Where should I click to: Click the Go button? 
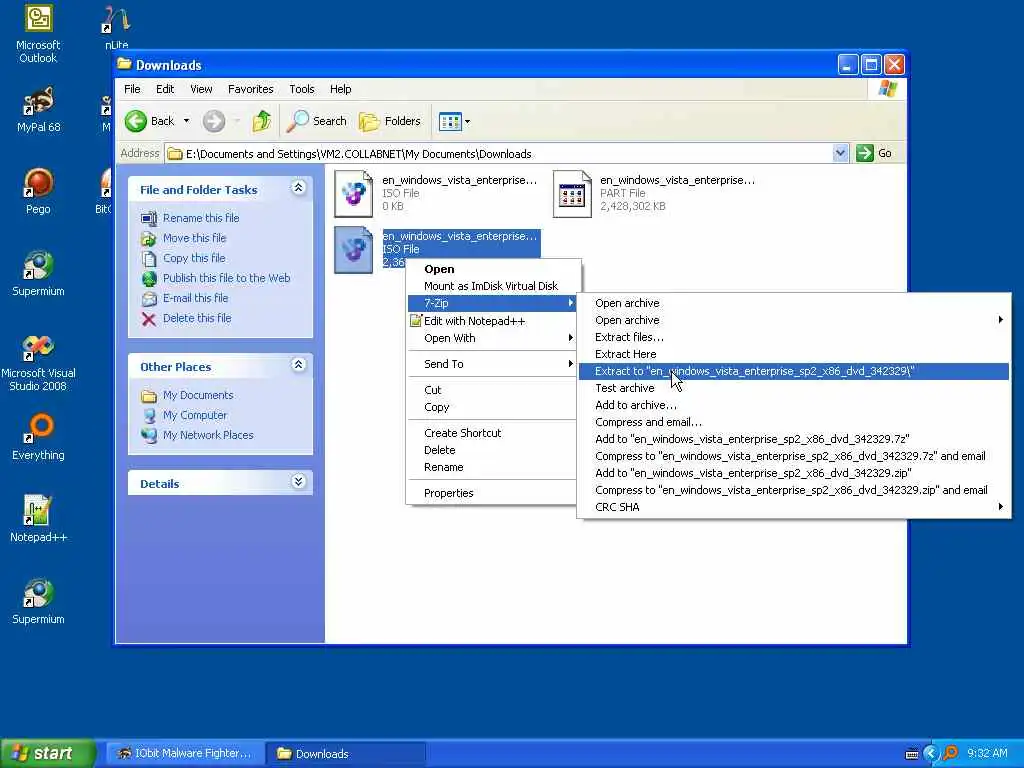pyautogui.click(x=875, y=153)
